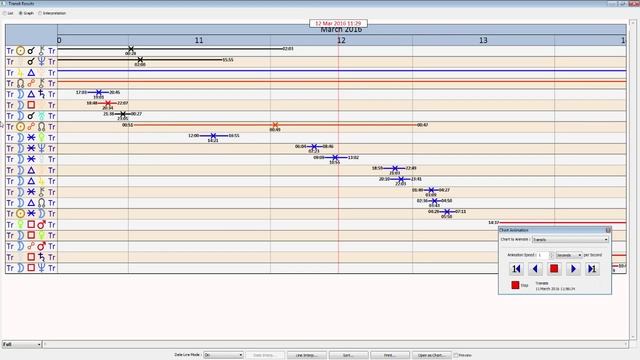This screenshot has height=360, width=640.
Task: Click the horizontal scrollbar below the graph
Action: pos(335,344)
